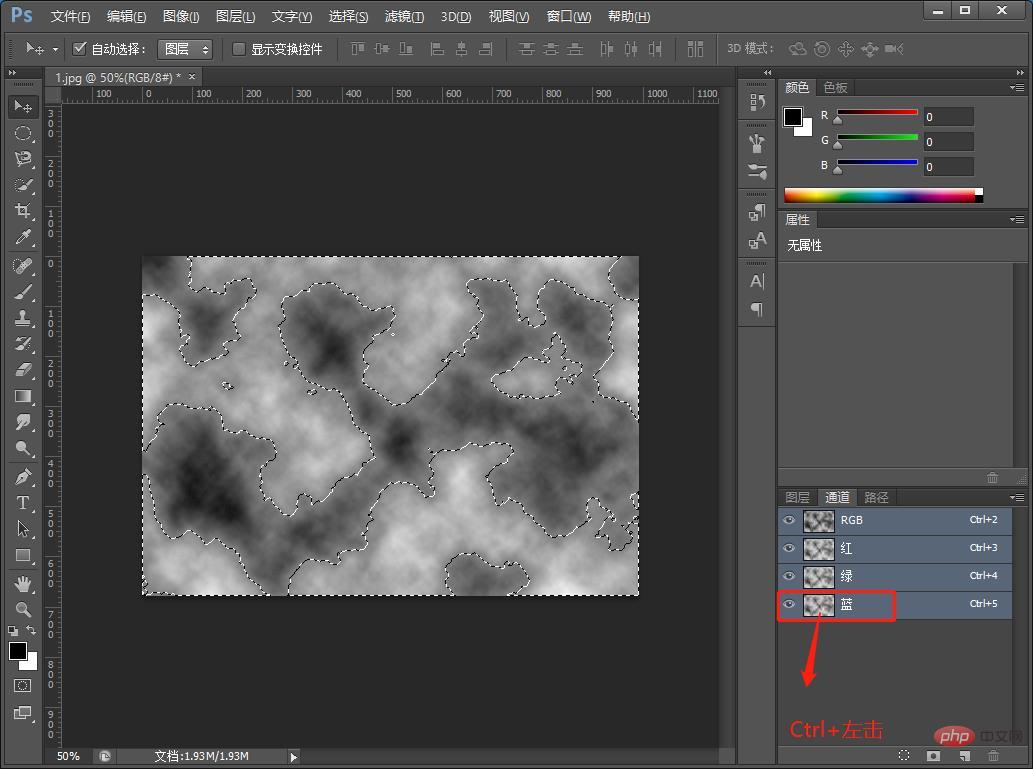Hide the Red (红) channel eye
Screen dimensions: 1033x769
[x=789, y=548]
